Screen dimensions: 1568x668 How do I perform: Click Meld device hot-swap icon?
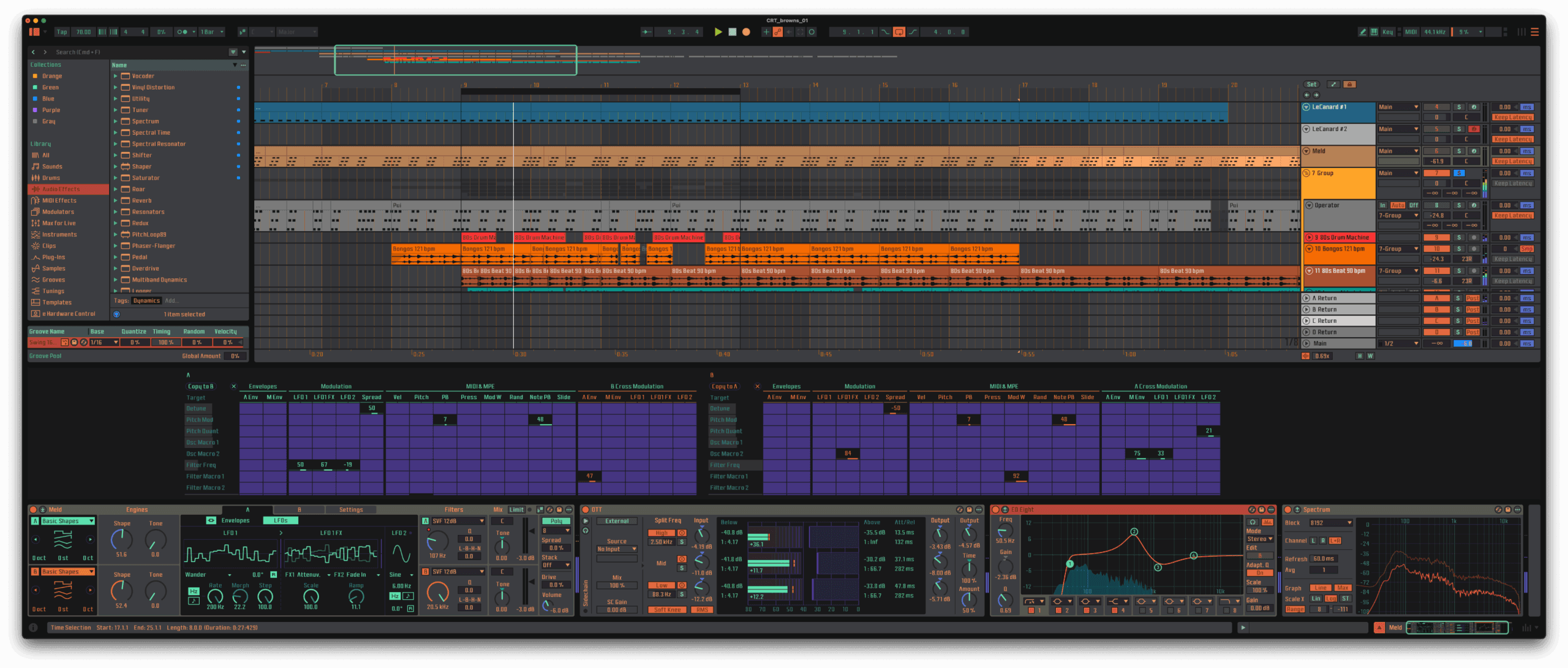[x=549, y=510]
